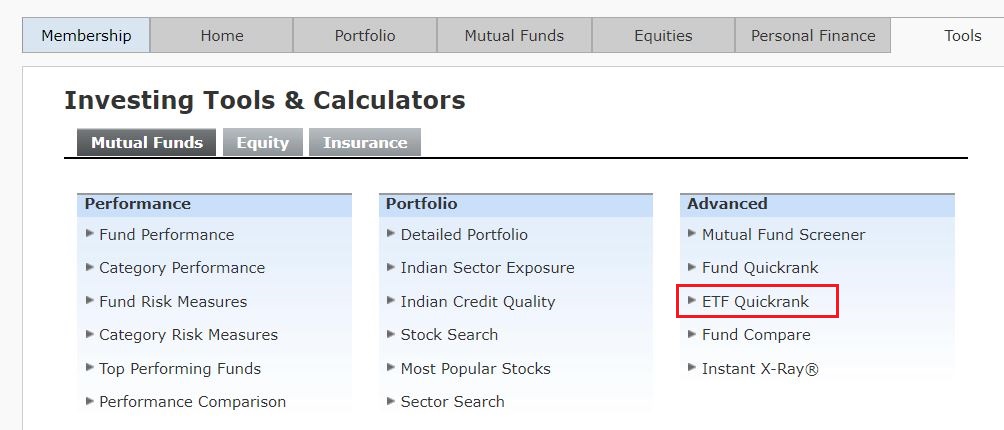Click the Category Performance link
1004x430 pixels.
(182, 268)
